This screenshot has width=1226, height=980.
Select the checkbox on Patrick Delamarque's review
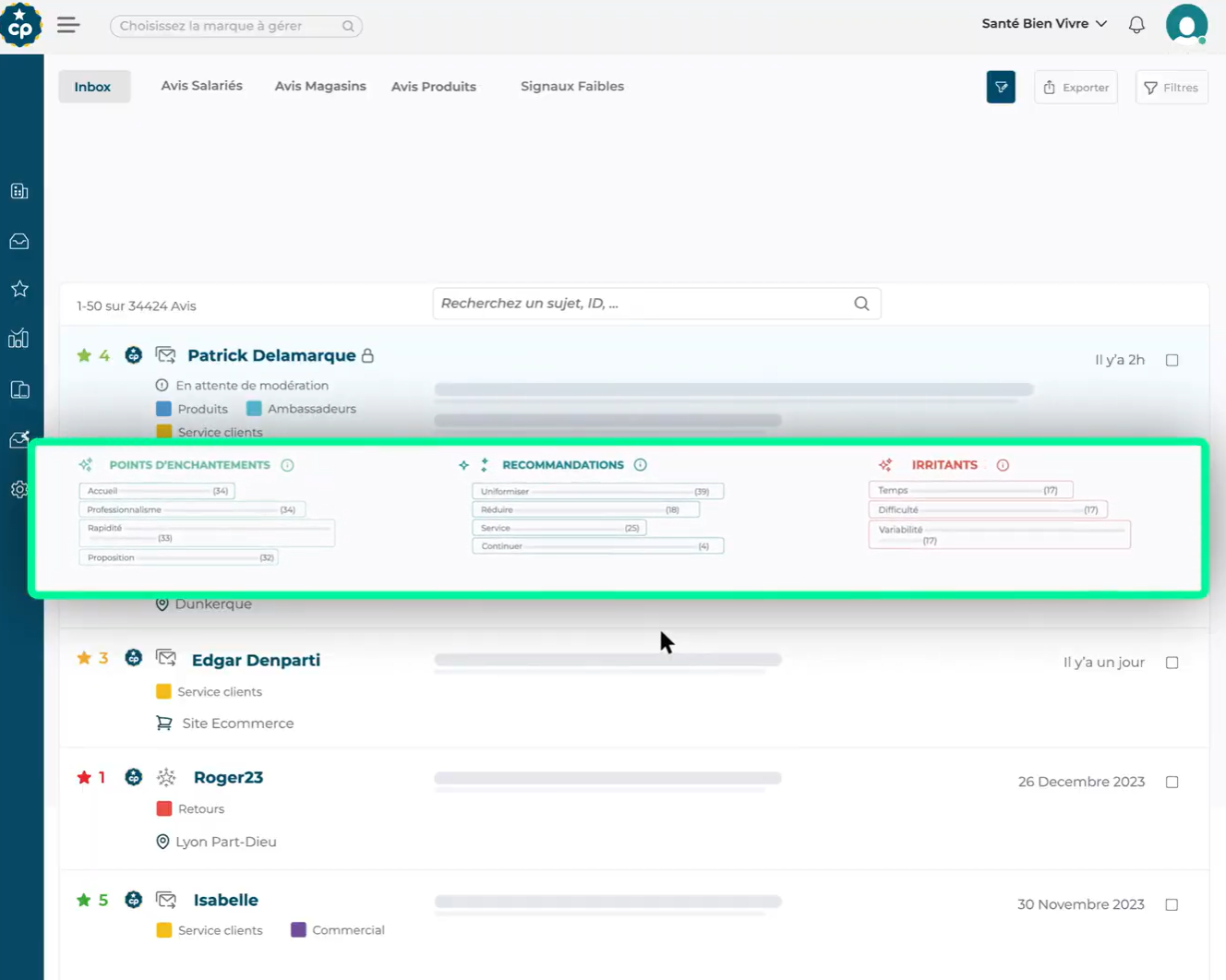pyautogui.click(x=1172, y=360)
